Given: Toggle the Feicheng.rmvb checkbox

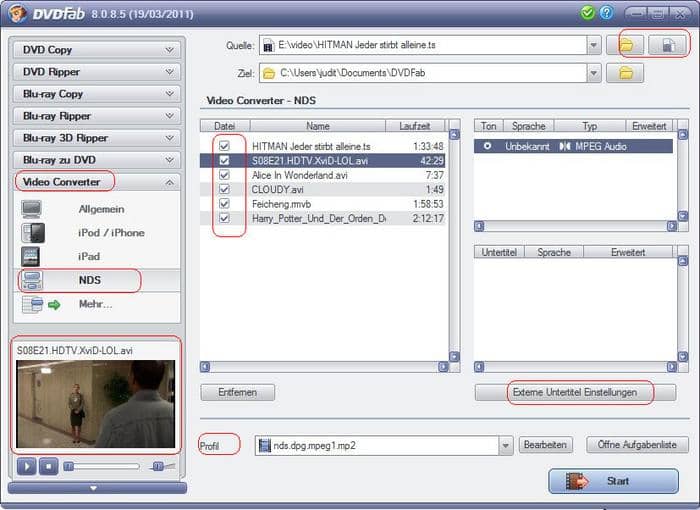Looking at the screenshot, I should point(224,204).
